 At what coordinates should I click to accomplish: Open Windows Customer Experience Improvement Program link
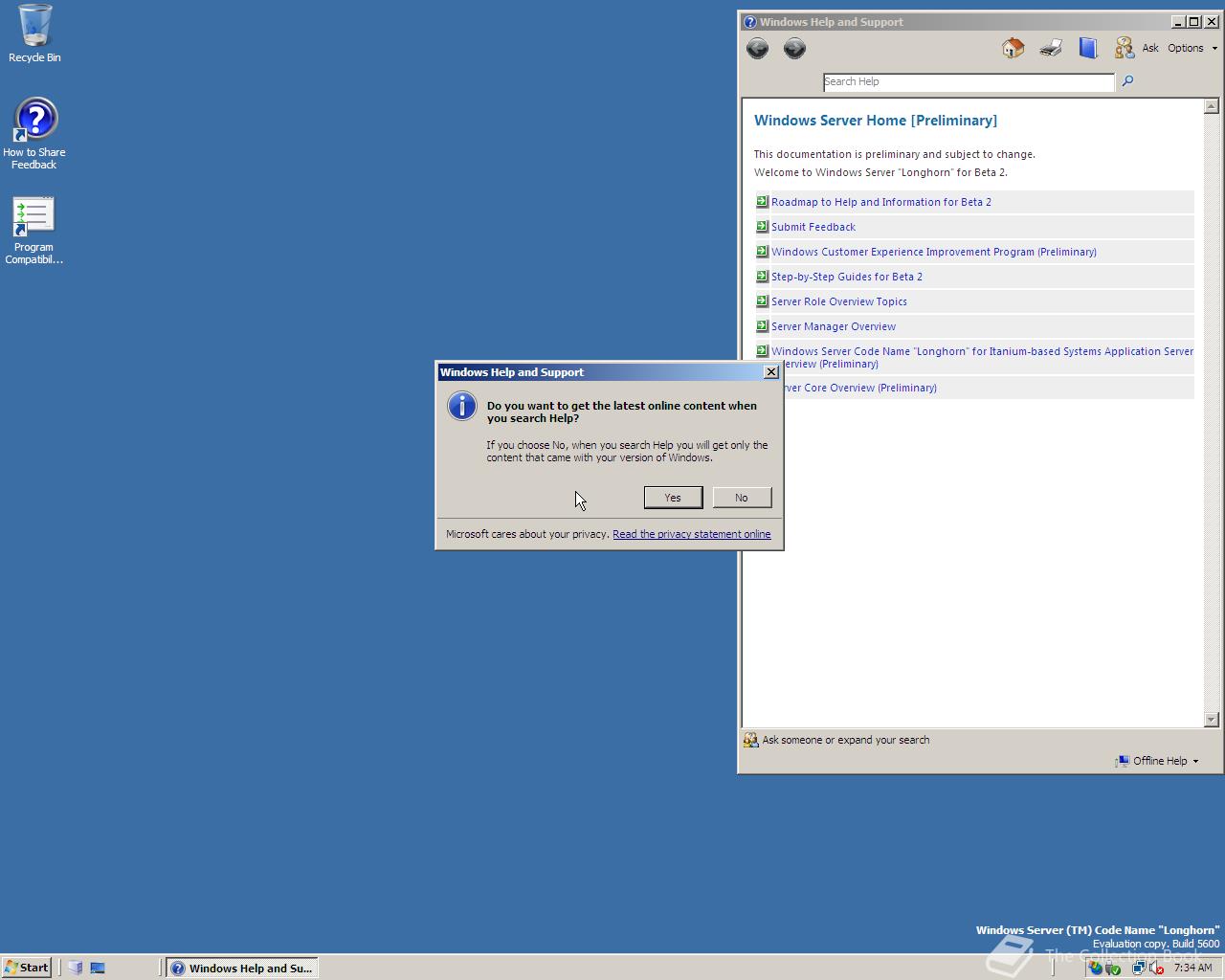[934, 252]
